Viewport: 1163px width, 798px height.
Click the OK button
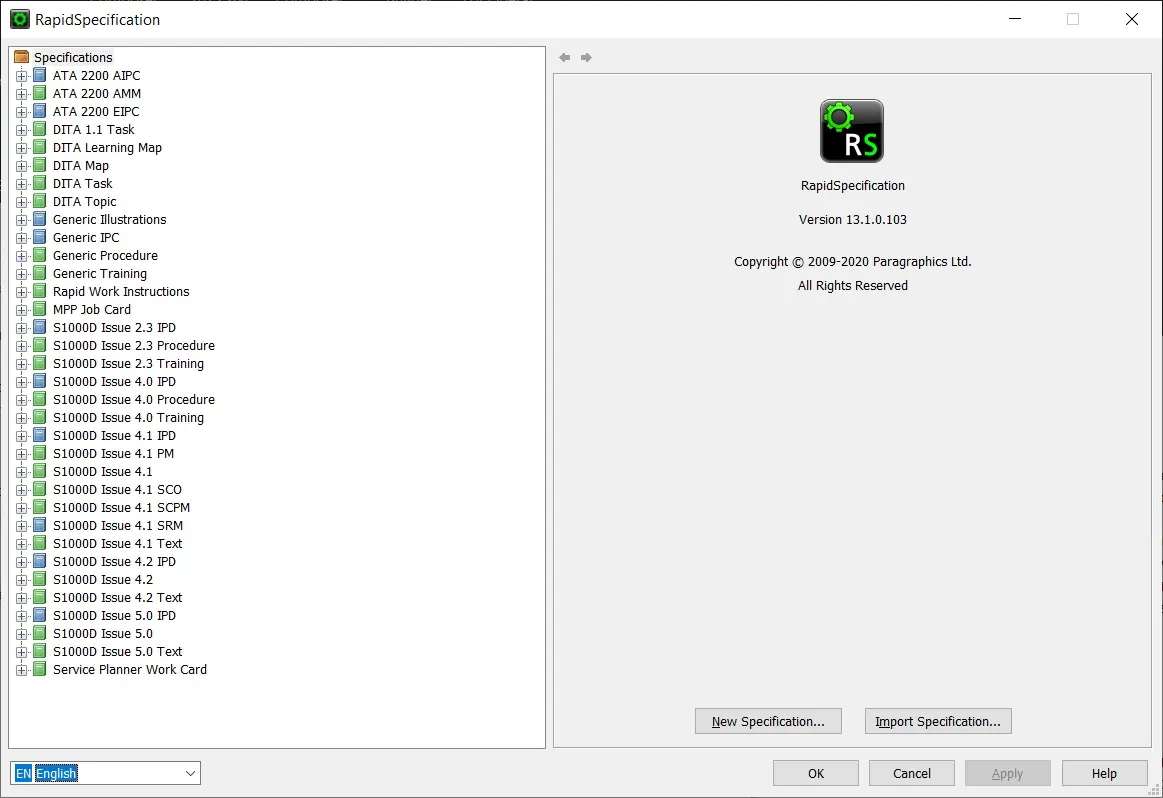[x=816, y=774]
